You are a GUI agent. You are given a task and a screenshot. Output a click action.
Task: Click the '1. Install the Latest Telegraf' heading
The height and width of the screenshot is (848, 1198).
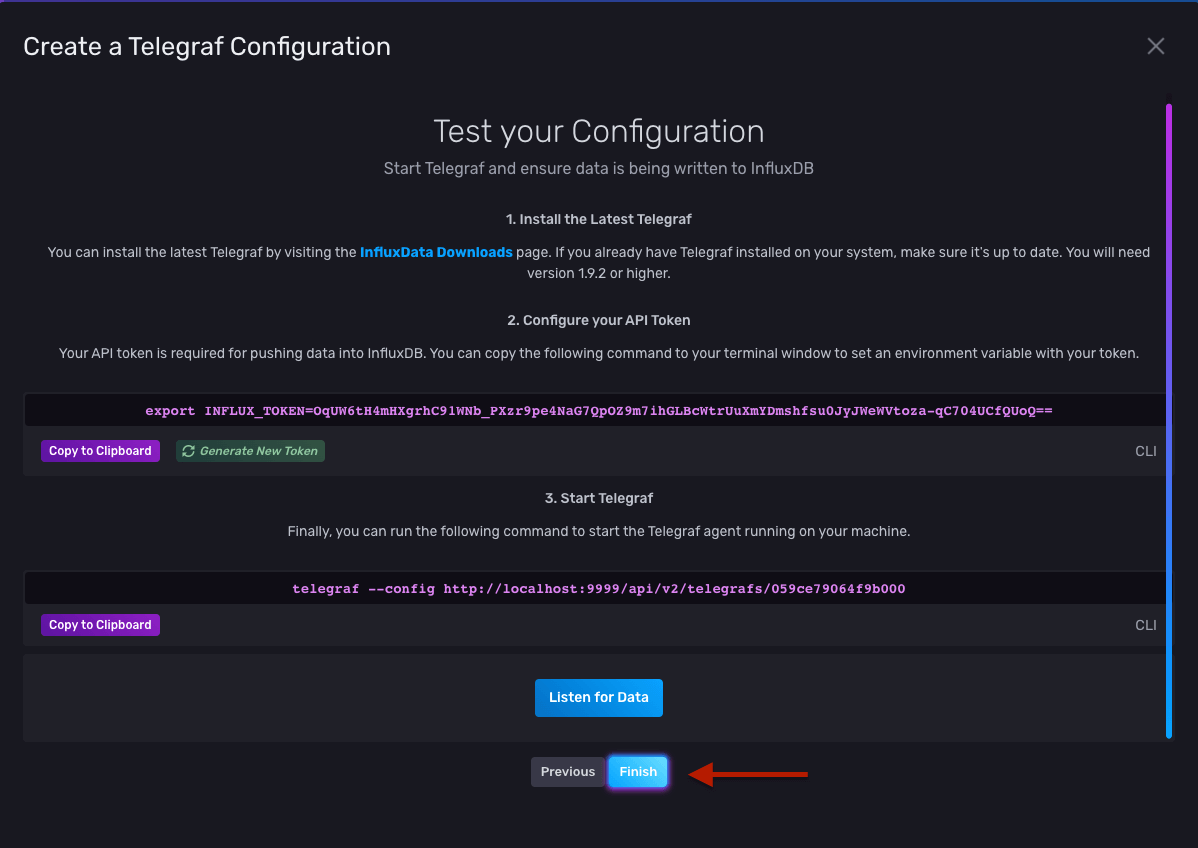[x=598, y=219]
